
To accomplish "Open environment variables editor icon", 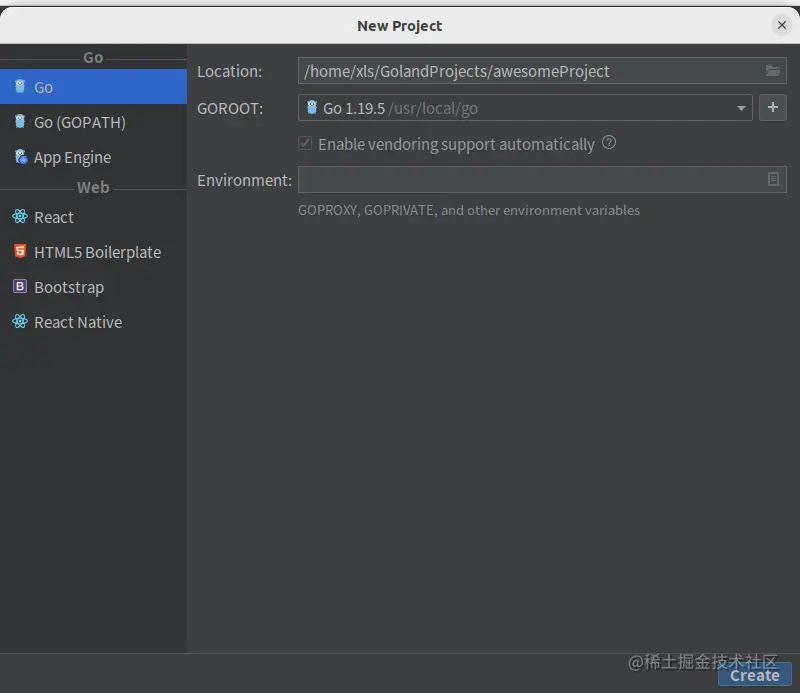I will click(773, 179).
